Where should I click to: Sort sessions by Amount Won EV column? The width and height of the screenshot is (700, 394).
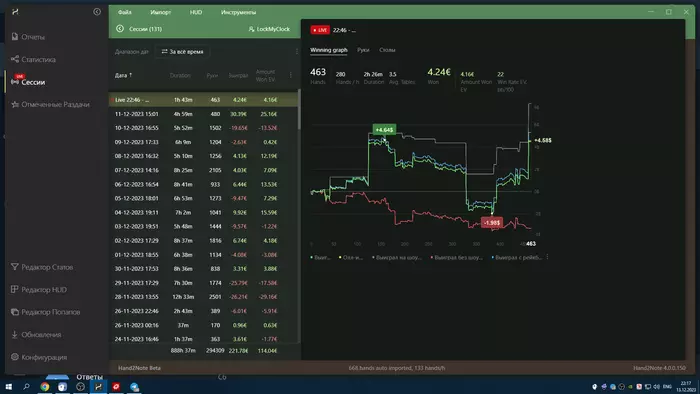coord(265,75)
